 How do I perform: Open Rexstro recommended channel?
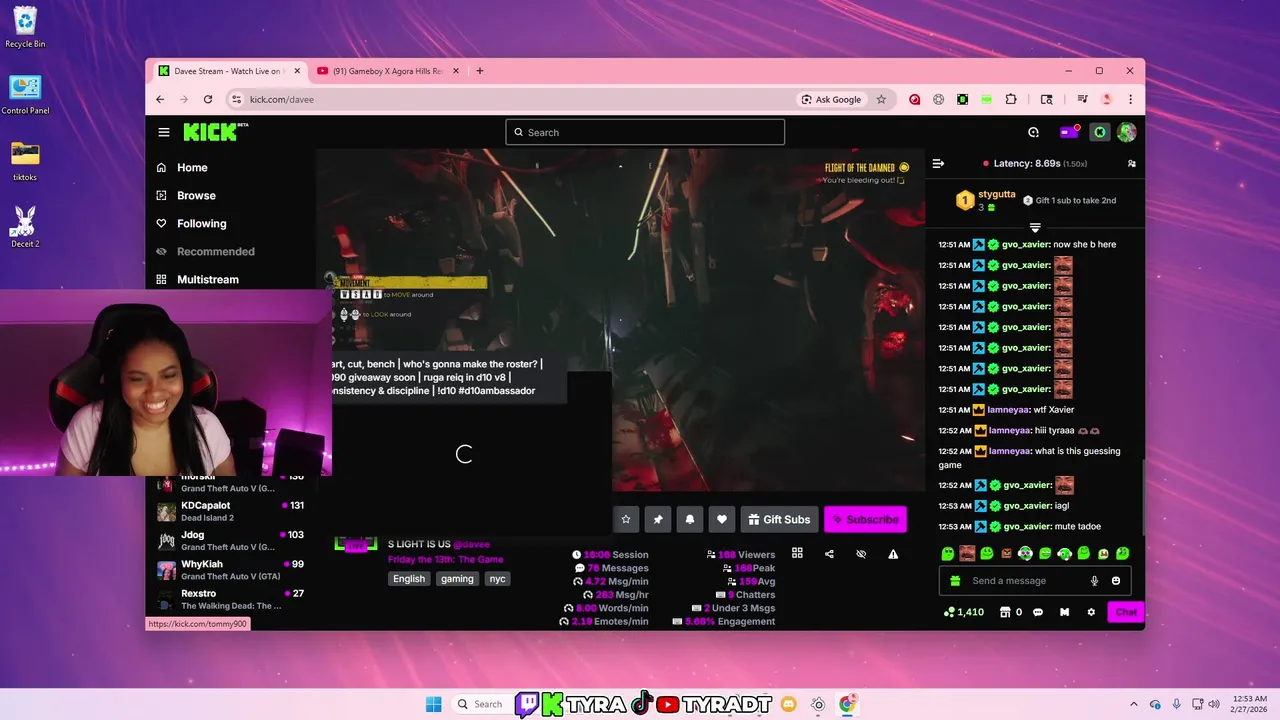pos(230,599)
